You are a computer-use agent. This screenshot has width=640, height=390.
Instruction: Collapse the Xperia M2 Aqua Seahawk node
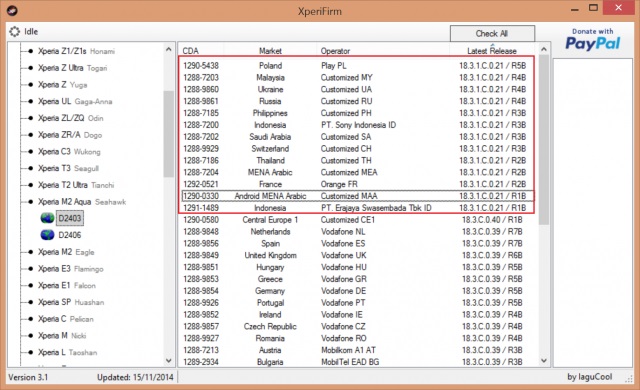tap(31, 202)
